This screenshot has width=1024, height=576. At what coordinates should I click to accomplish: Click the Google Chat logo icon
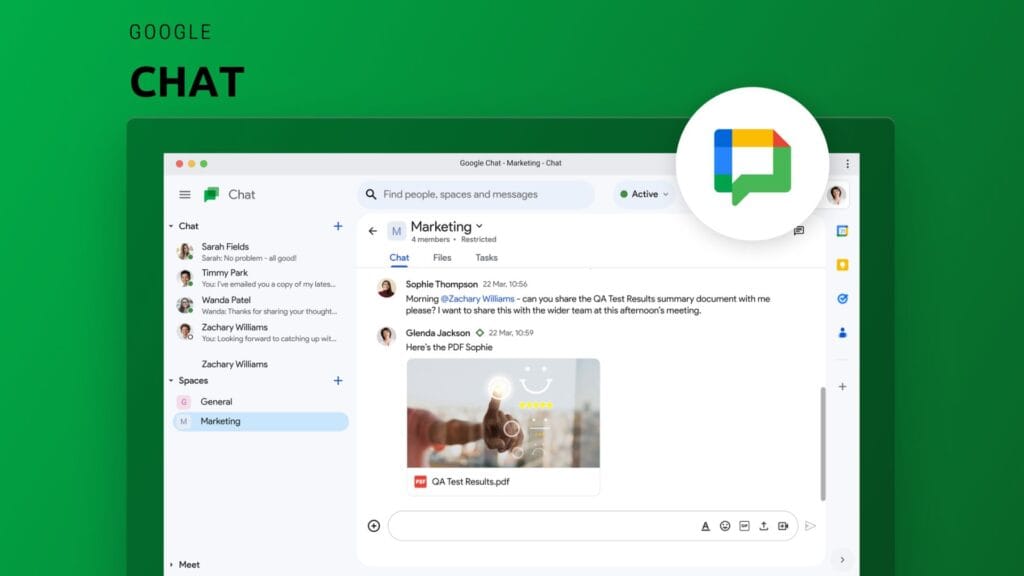click(211, 195)
